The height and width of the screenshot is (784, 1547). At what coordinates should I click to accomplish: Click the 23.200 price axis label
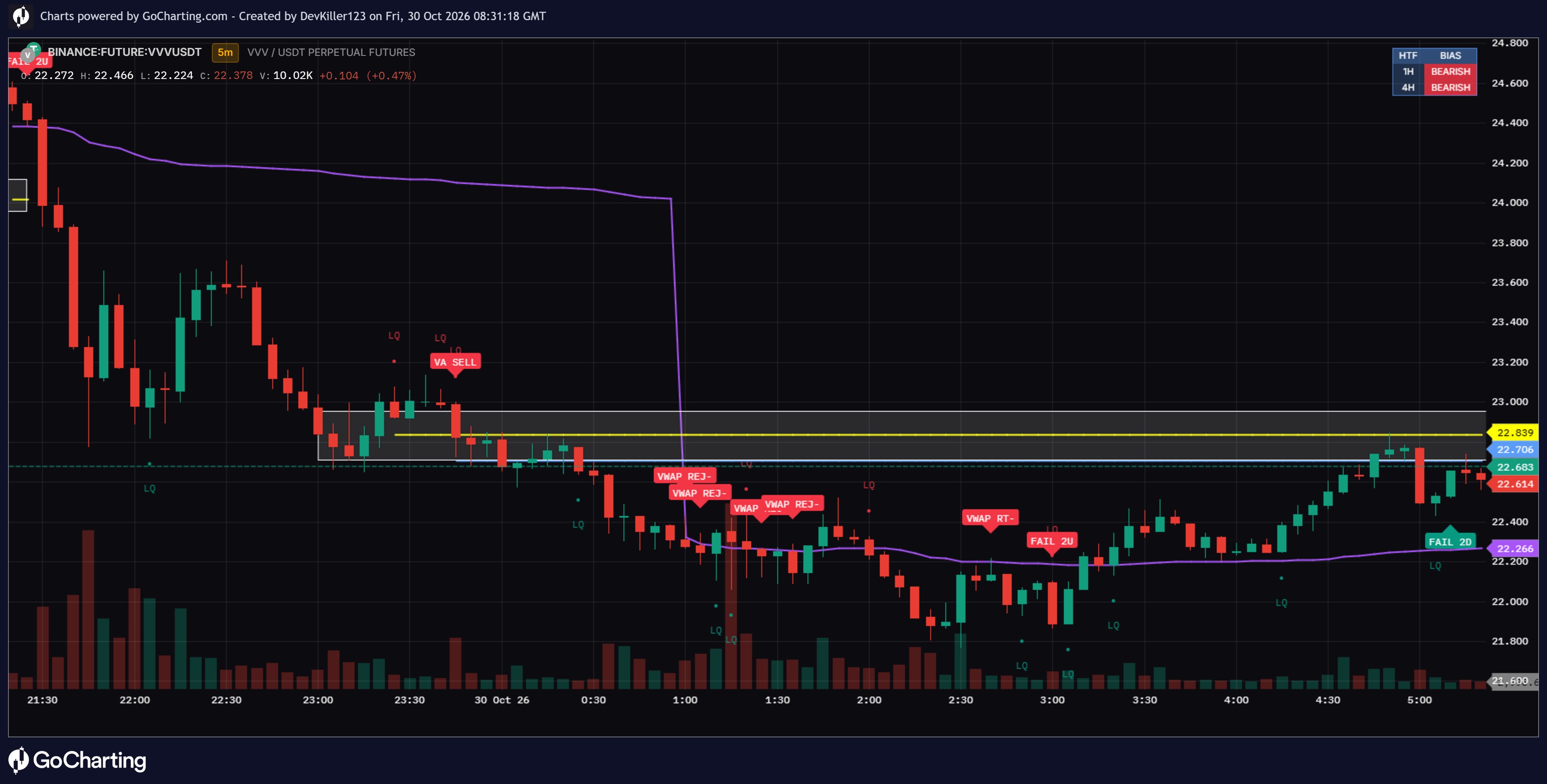point(1510,362)
